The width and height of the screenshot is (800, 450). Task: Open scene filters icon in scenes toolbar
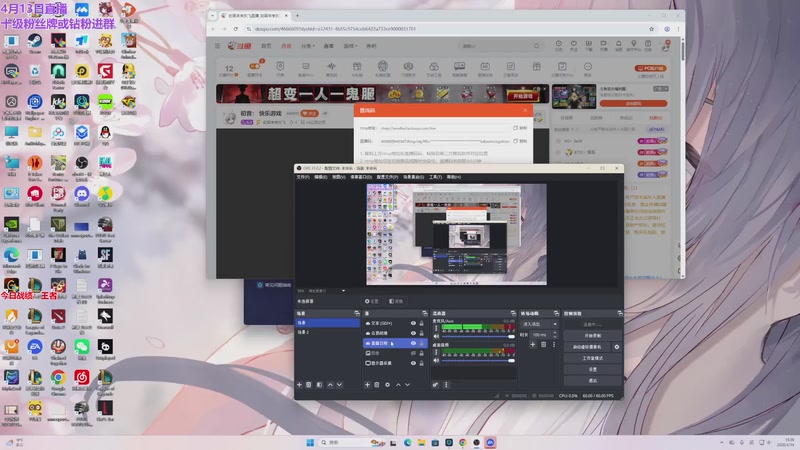click(x=319, y=385)
